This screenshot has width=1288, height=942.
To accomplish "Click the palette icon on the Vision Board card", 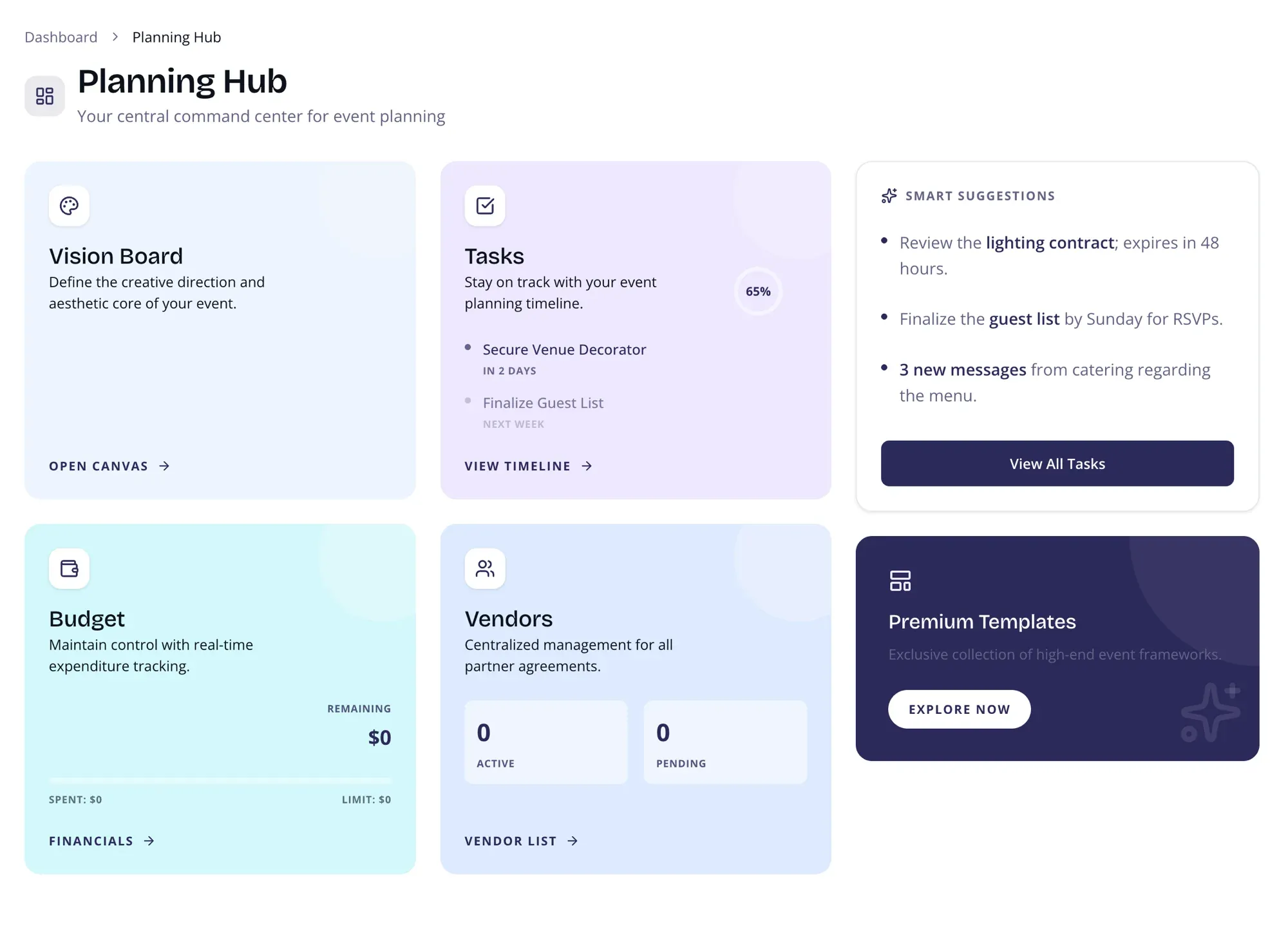I will 69,206.
